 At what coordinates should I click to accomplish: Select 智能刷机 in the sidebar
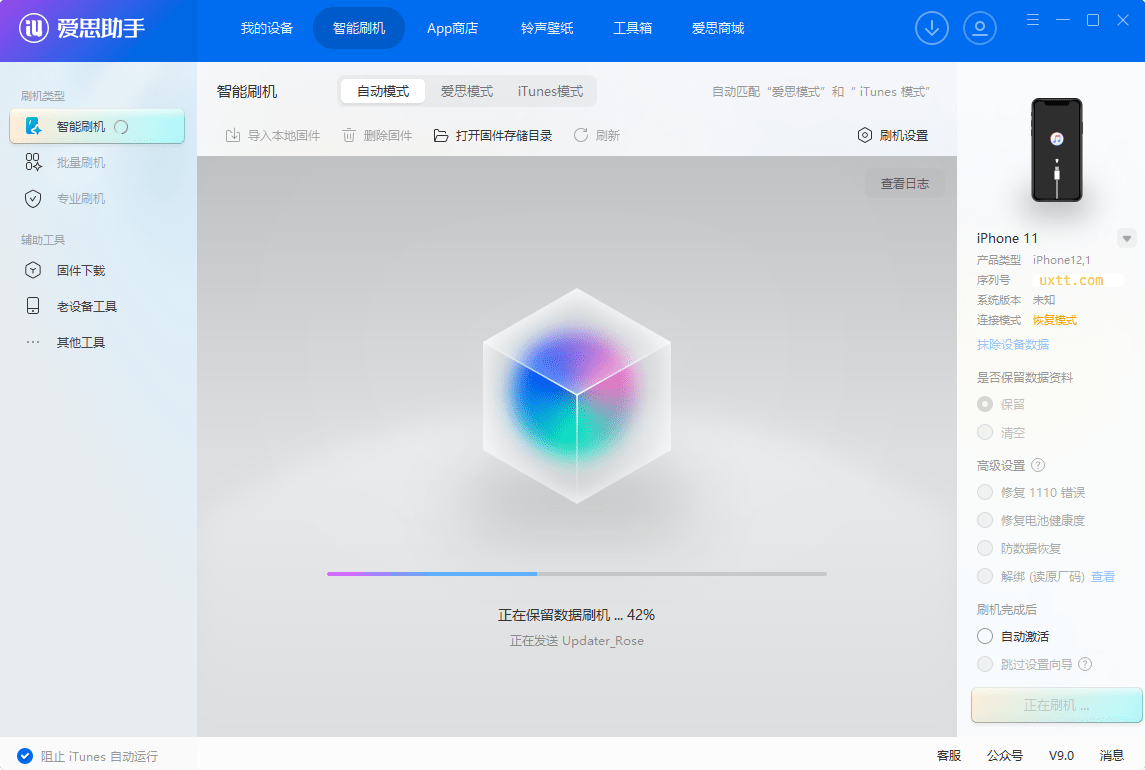(x=96, y=126)
